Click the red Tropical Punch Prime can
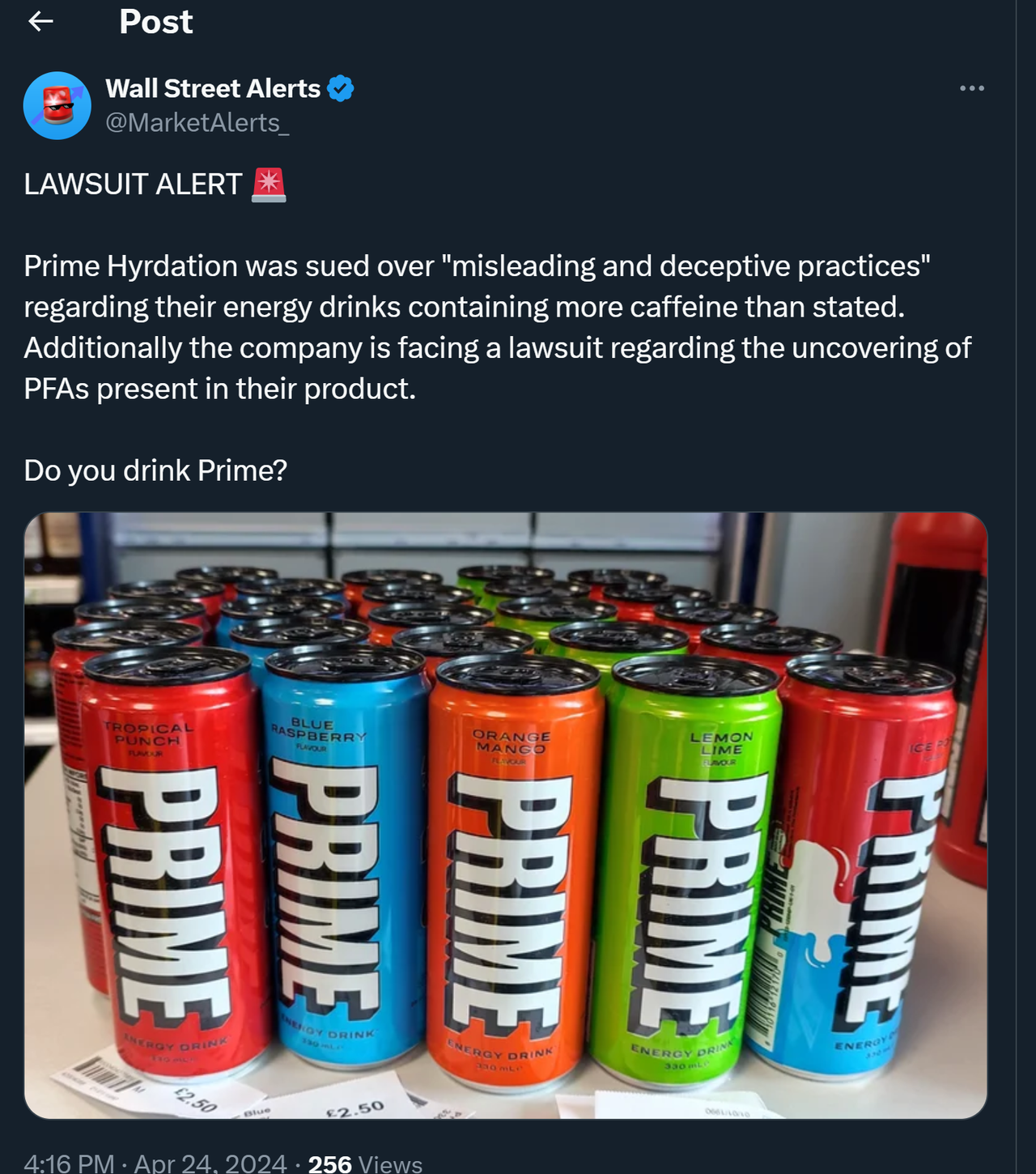This screenshot has width=1036, height=1174. click(x=174, y=862)
